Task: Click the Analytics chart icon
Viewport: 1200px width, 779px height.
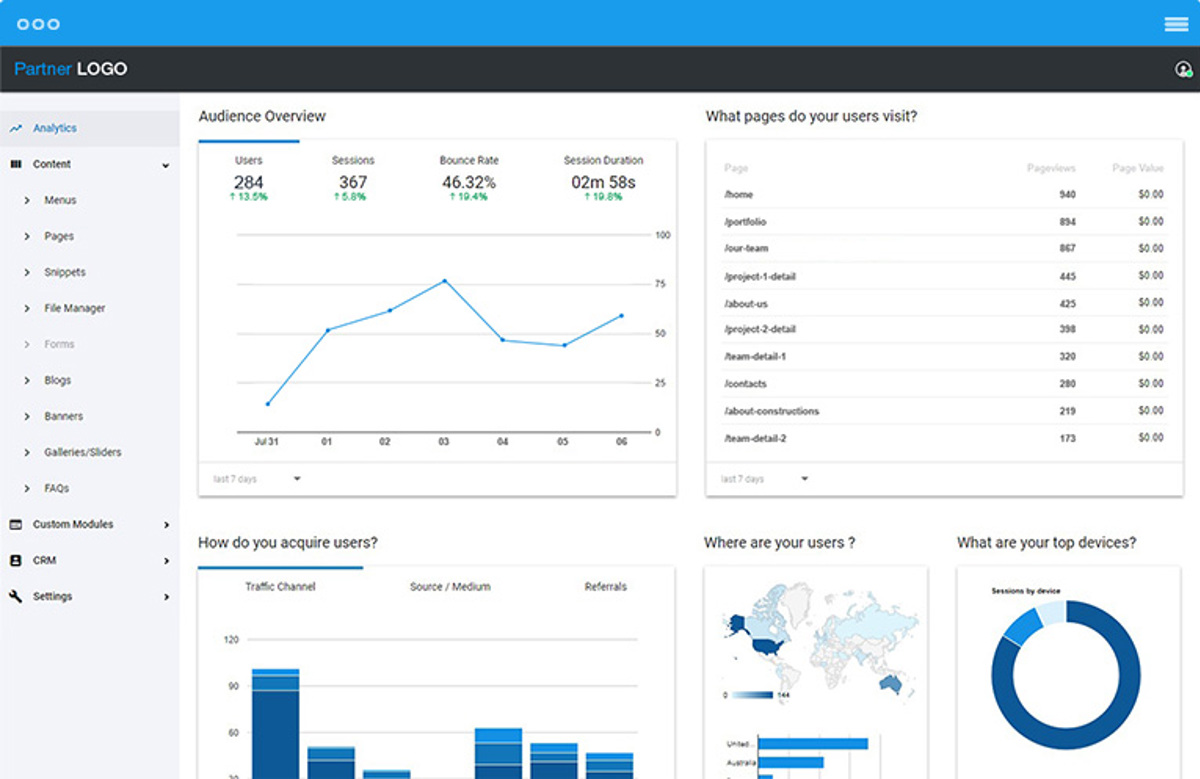Action: 16,128
